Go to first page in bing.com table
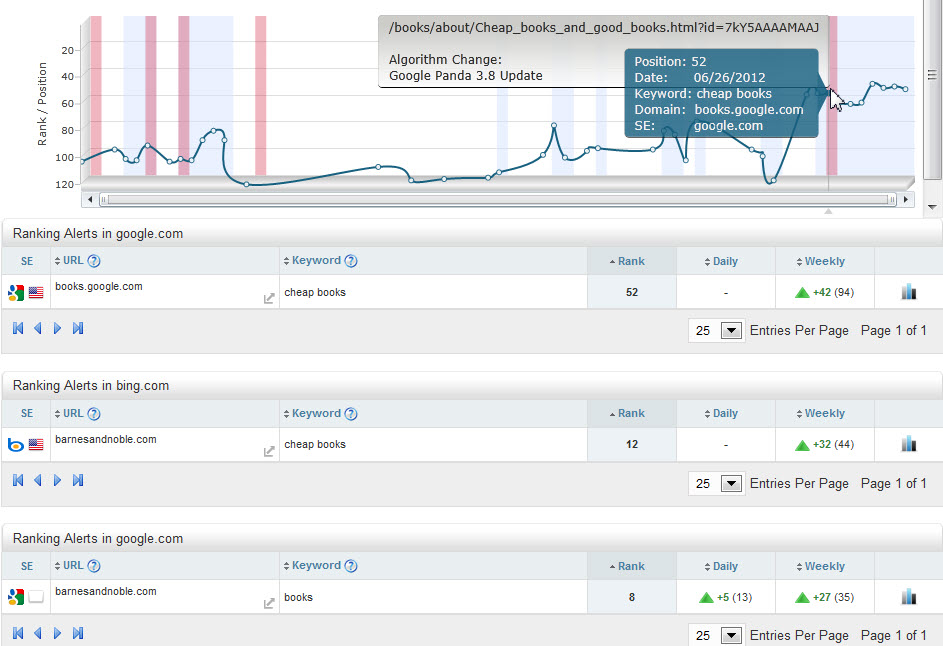The height and width of the screenshot is (646, 943). click(18, 480)
